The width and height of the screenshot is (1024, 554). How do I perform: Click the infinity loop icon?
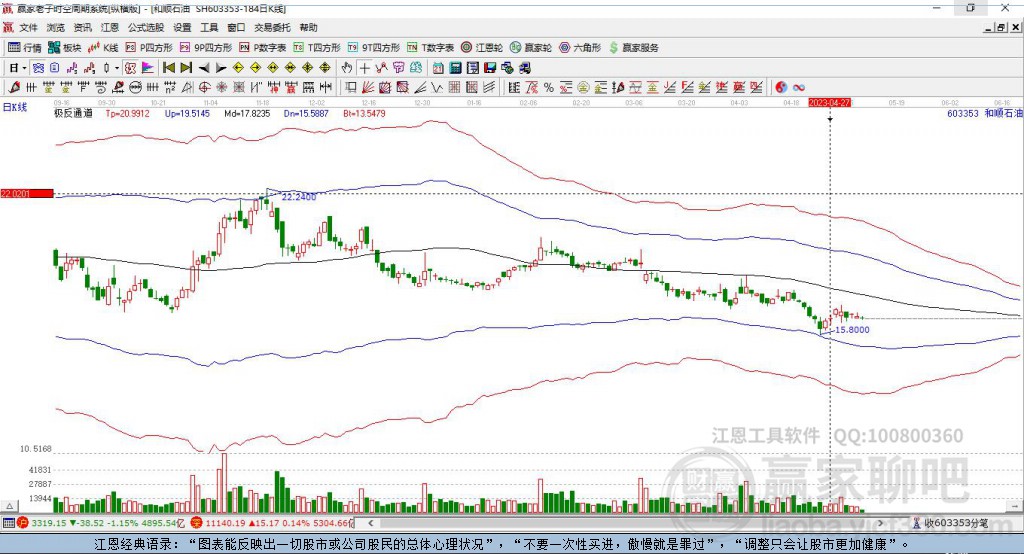(x=798, y=87)
